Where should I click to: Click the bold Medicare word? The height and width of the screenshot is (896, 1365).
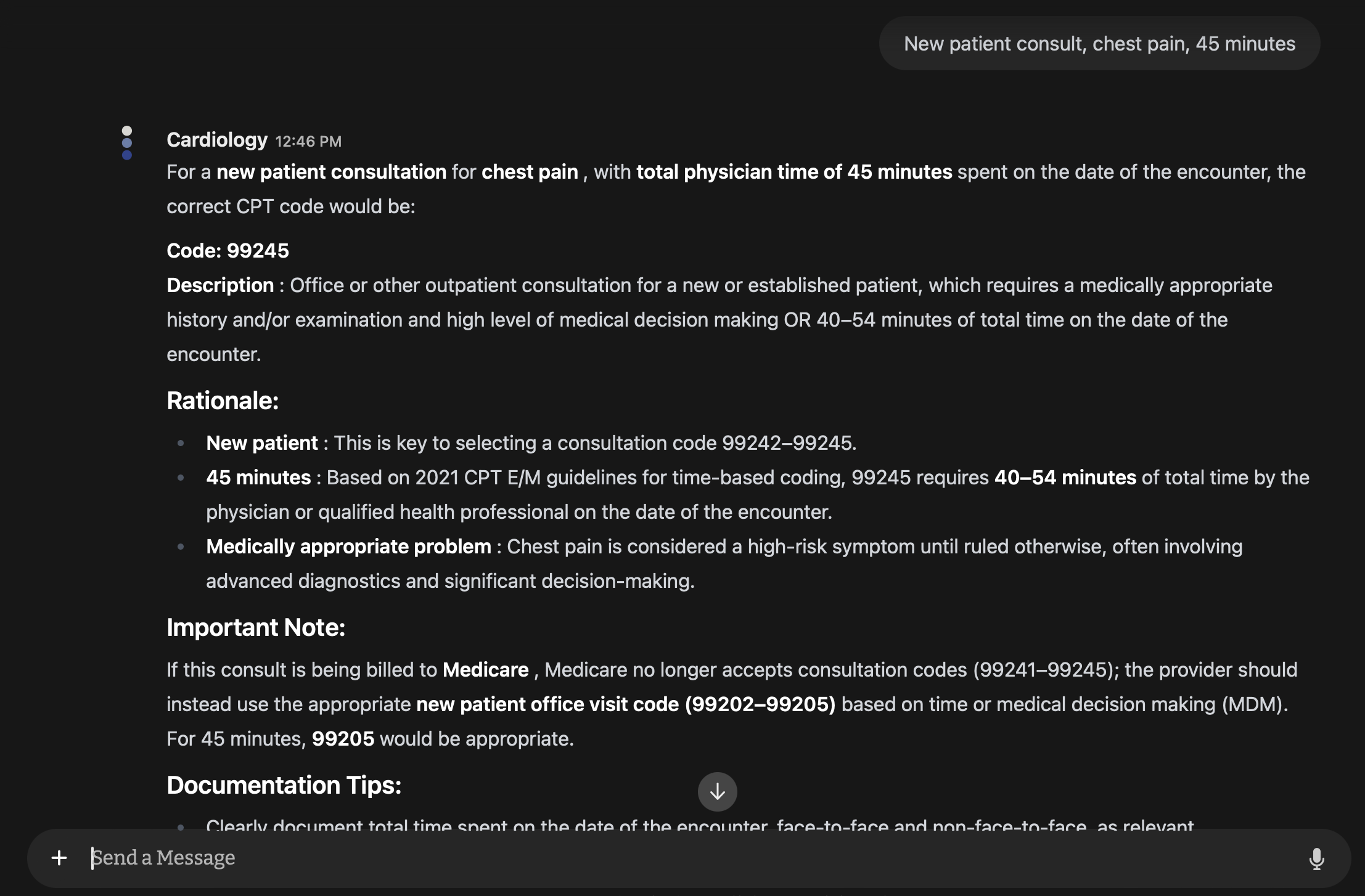pyautogui.click(x=485, y=670)
